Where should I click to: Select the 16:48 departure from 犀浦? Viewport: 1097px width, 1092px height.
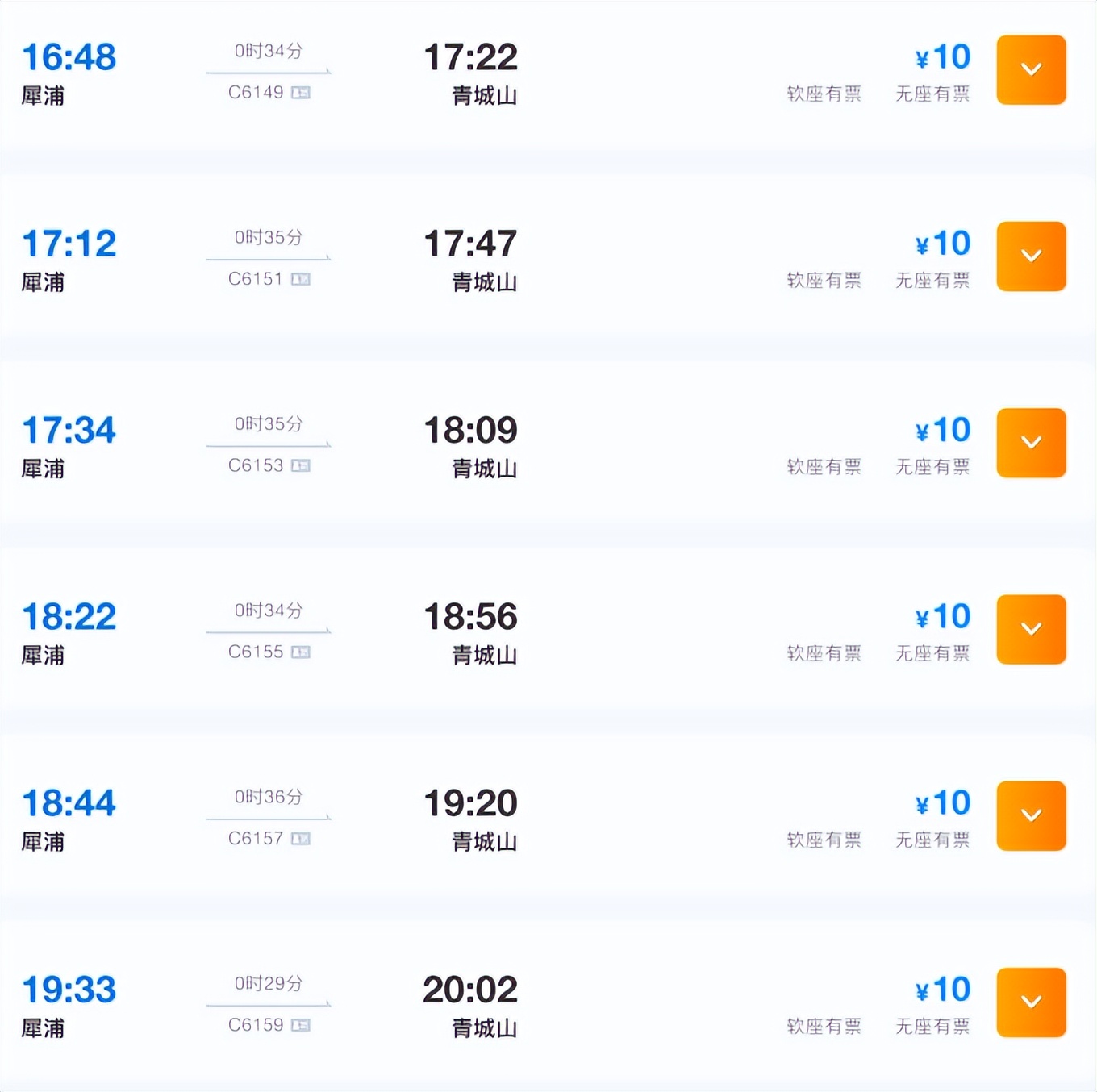69,57
